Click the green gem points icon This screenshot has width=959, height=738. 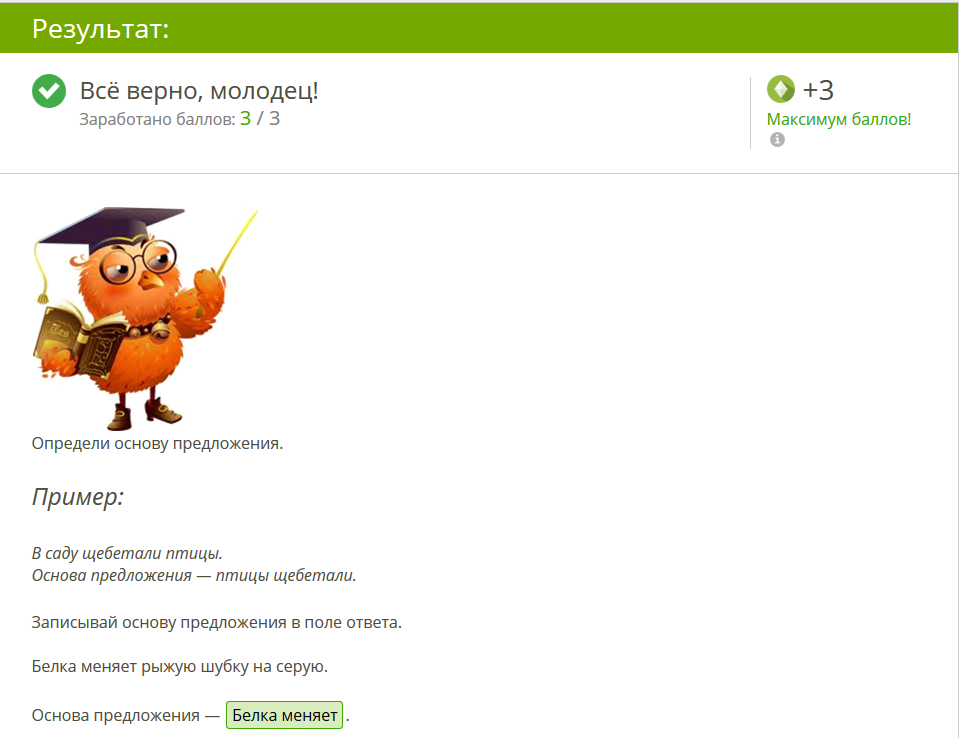(x=781, y=89)
